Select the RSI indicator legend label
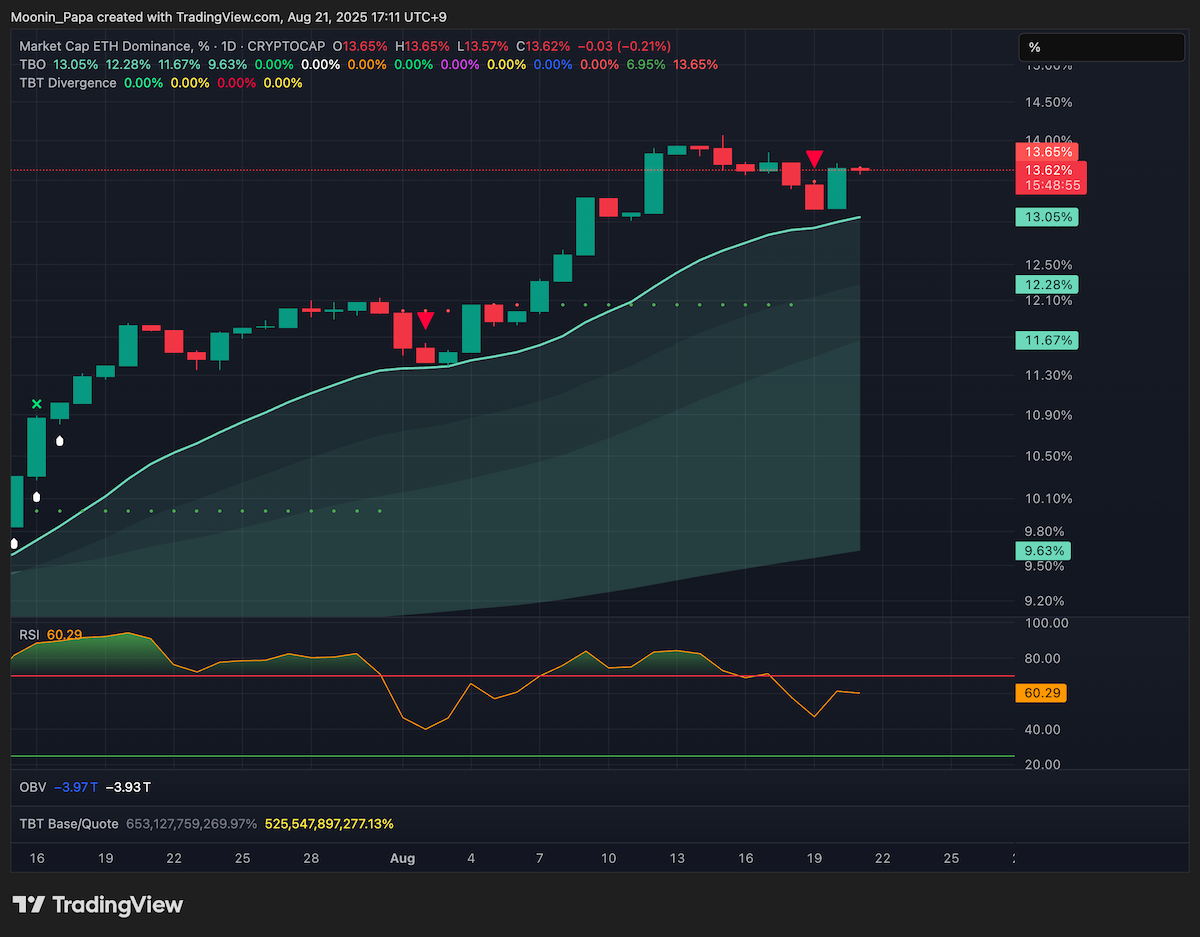1200x937 pixels. (30, 635)
